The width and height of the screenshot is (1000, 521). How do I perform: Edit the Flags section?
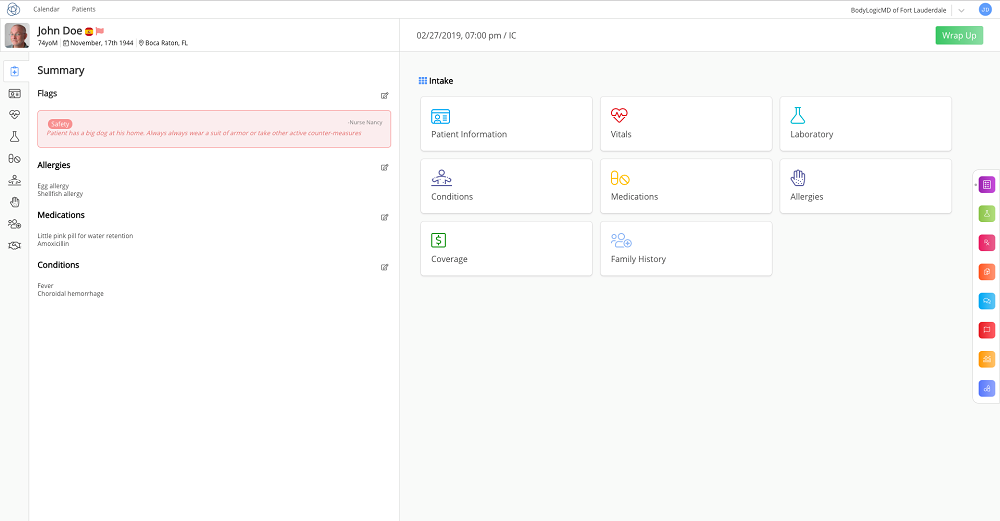[x=385, y=95]
